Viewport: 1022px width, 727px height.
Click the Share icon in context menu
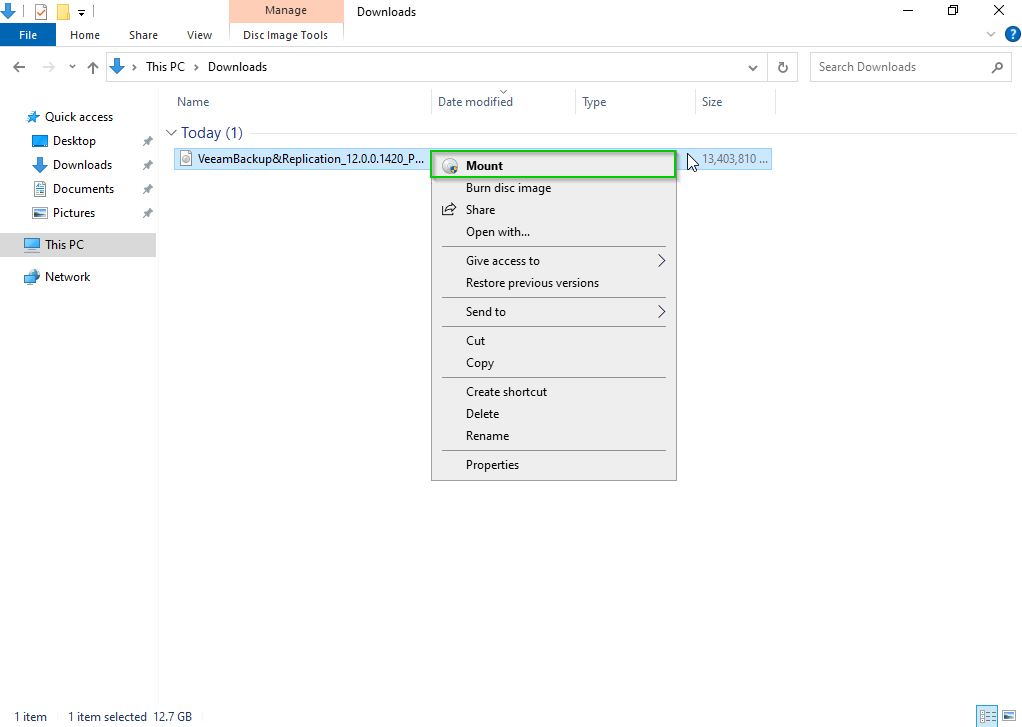coord(449,210)
